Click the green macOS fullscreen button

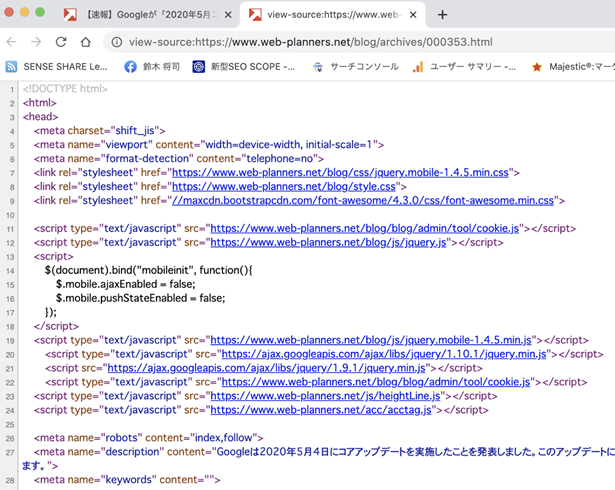40,12
